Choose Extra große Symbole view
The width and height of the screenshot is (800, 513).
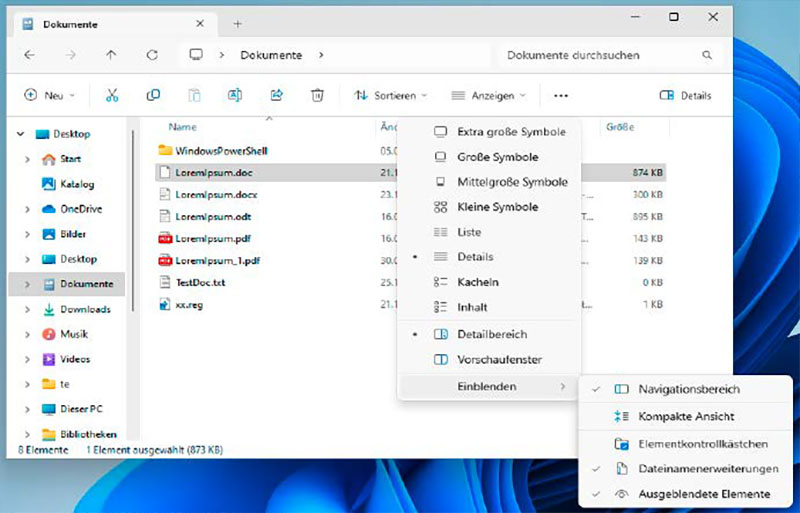click(489, 132)
